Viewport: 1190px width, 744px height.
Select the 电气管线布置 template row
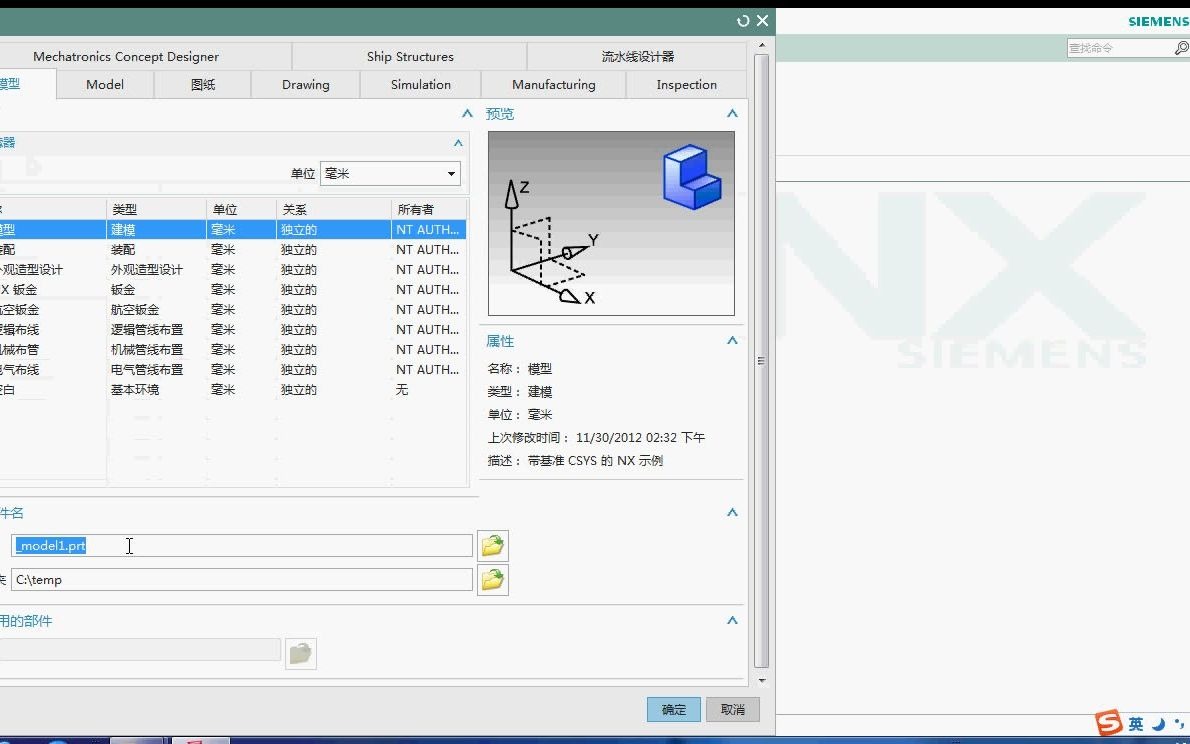tap(232, 370)
